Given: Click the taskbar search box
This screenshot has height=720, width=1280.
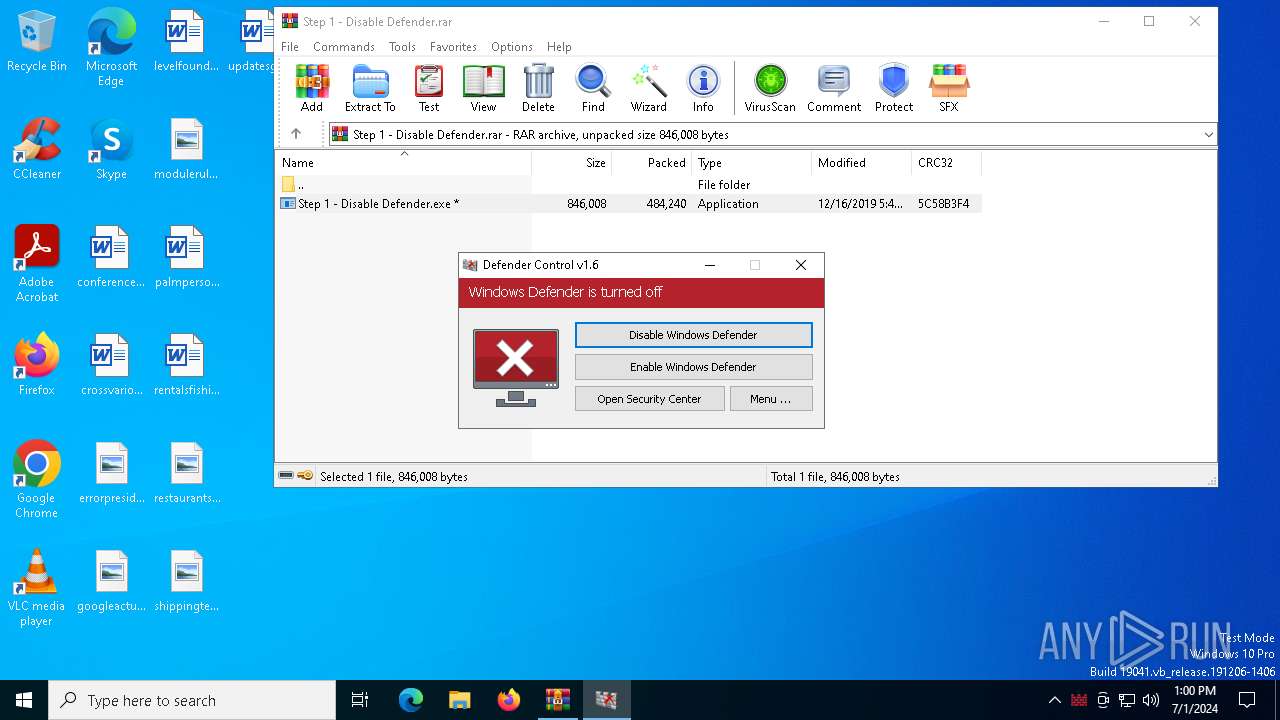Looking at the screenshot, I should (x=192, y=700).
